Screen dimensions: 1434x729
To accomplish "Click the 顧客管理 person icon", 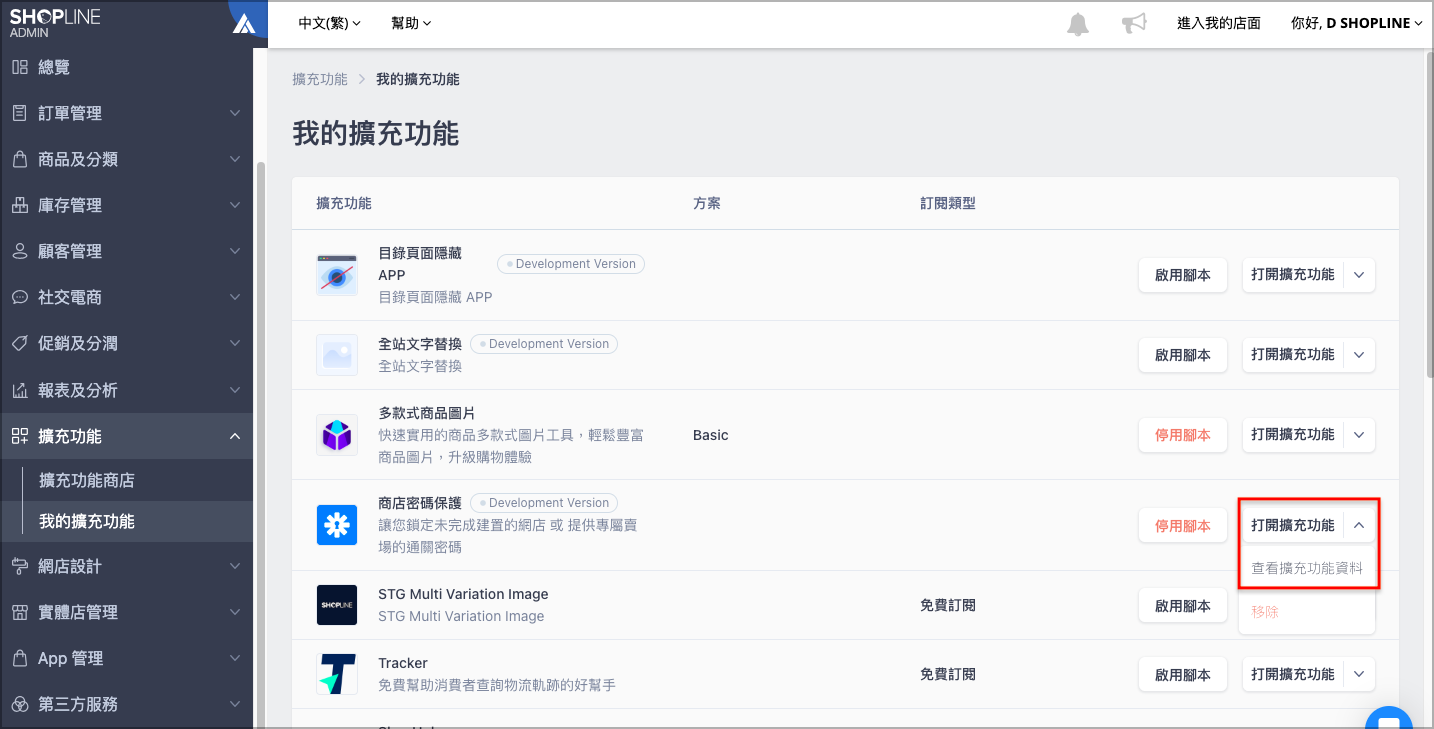I will pos(19,251).
